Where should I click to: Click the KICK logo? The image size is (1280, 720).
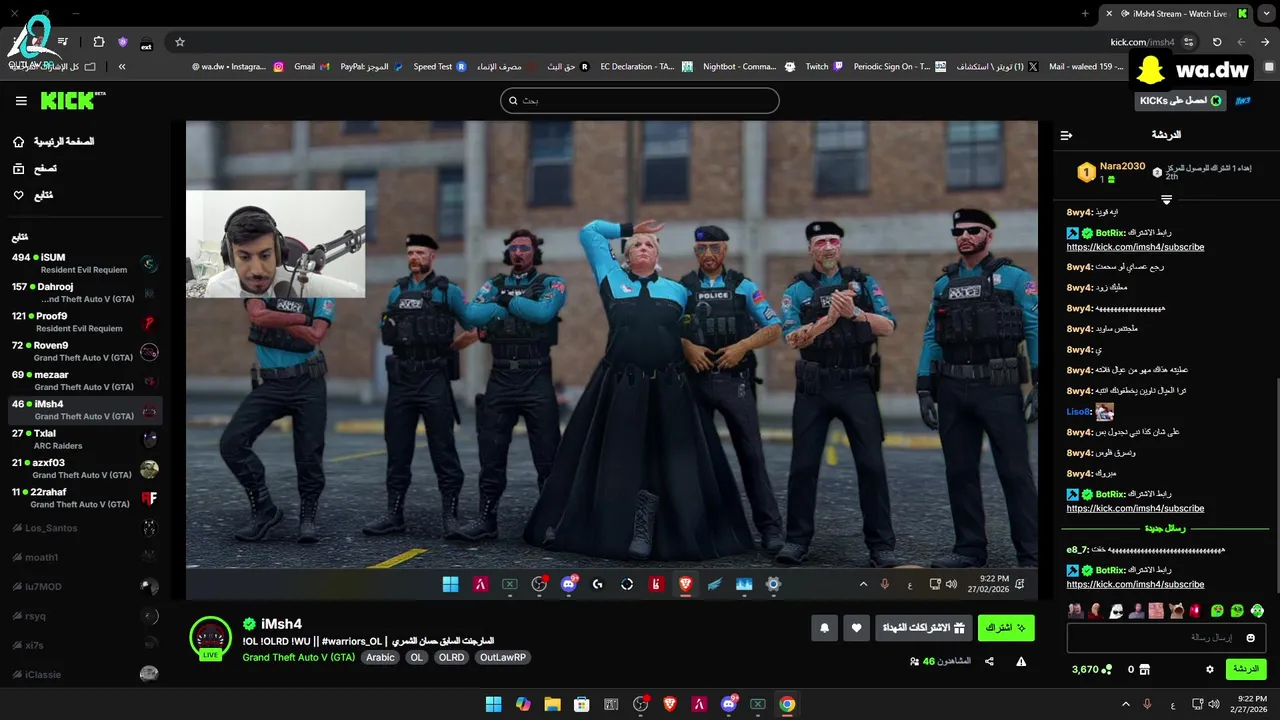[x=72, y=101]
